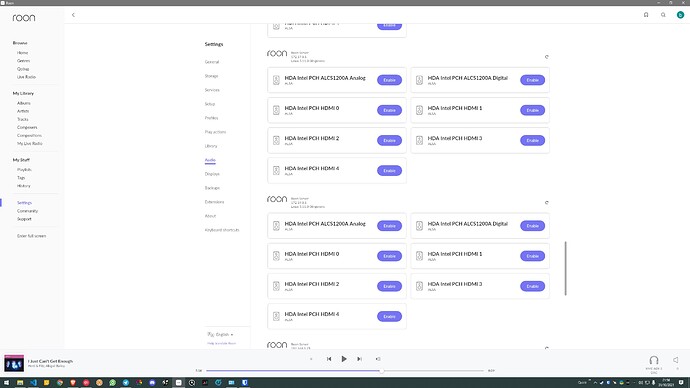Open the Windows Start menu

pyautogui.click(x=7, y=383)
